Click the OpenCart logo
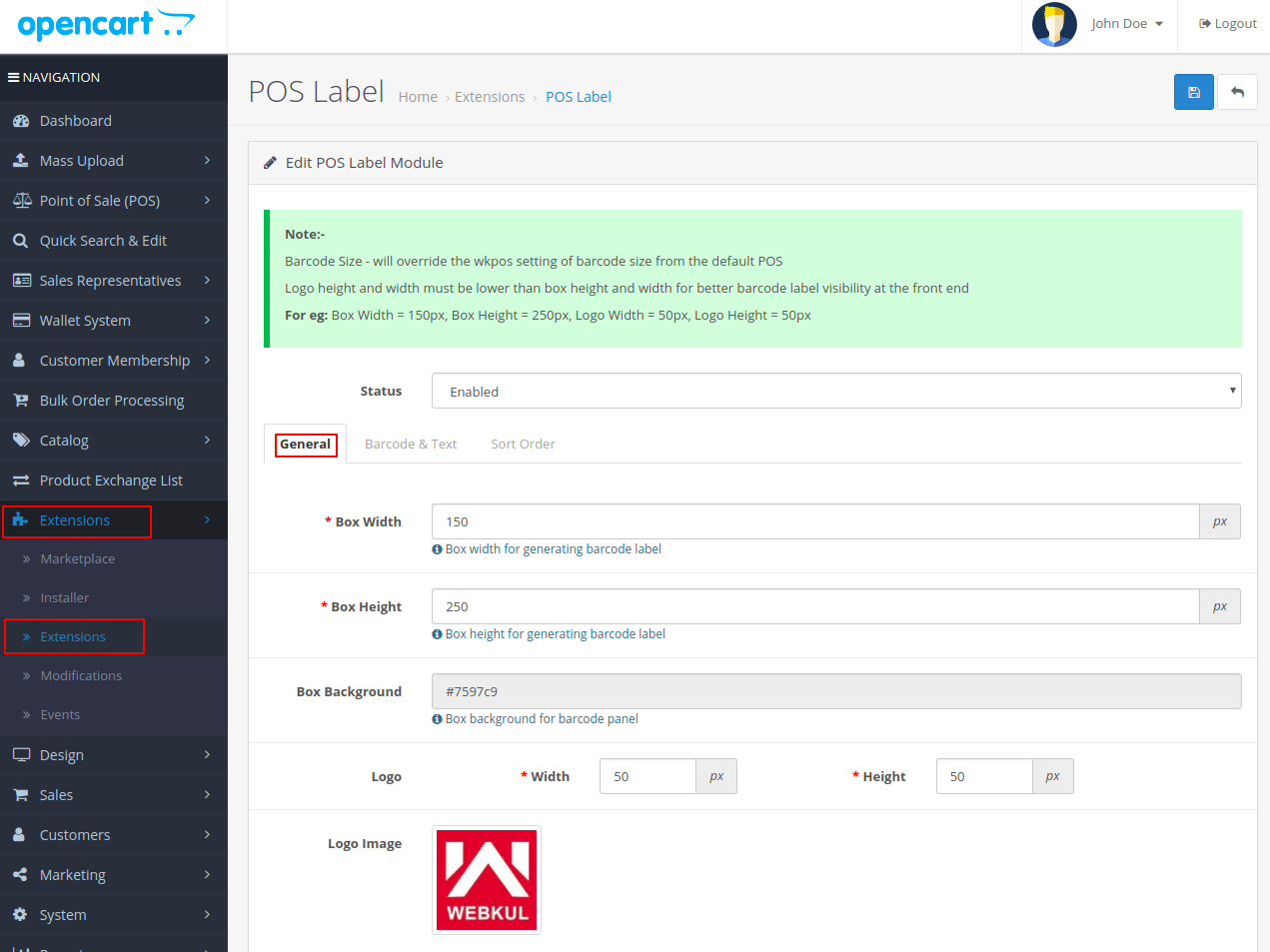Image resolution: width=1270 pixels, height=952 pixels. click(x=106, y=24)
